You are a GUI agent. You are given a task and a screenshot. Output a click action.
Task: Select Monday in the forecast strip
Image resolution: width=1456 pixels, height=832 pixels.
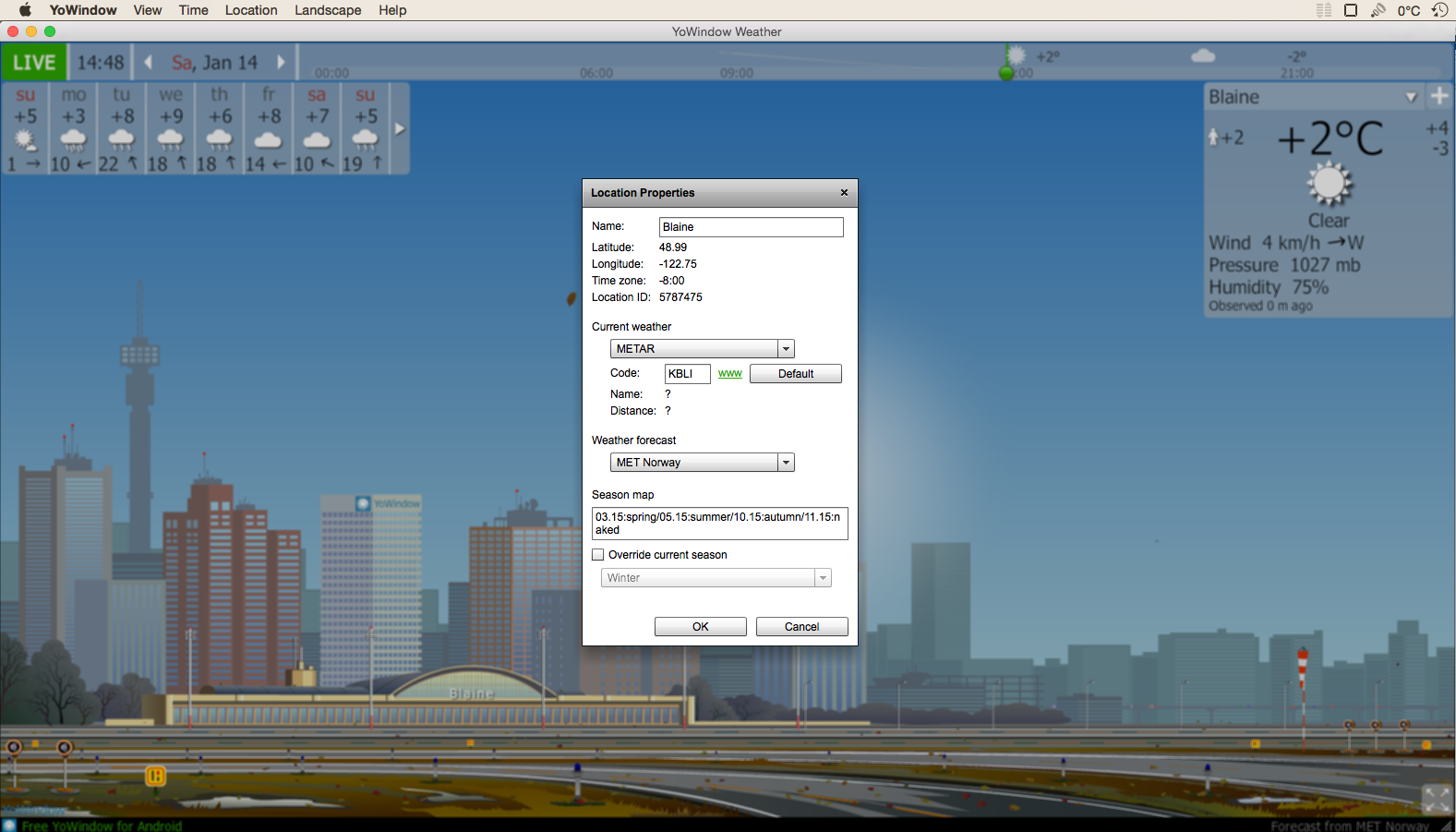click(x=73, y=127)
